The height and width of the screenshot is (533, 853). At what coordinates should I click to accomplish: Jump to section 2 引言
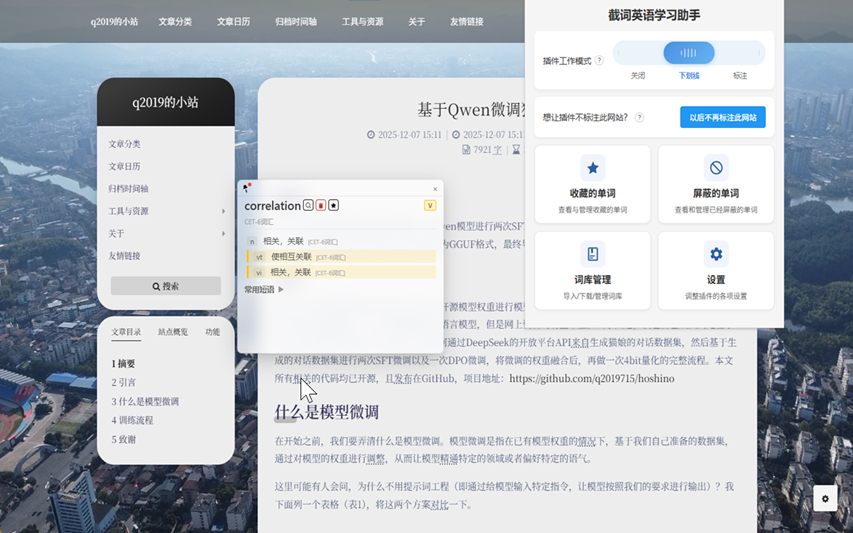[x=123, y=382]
